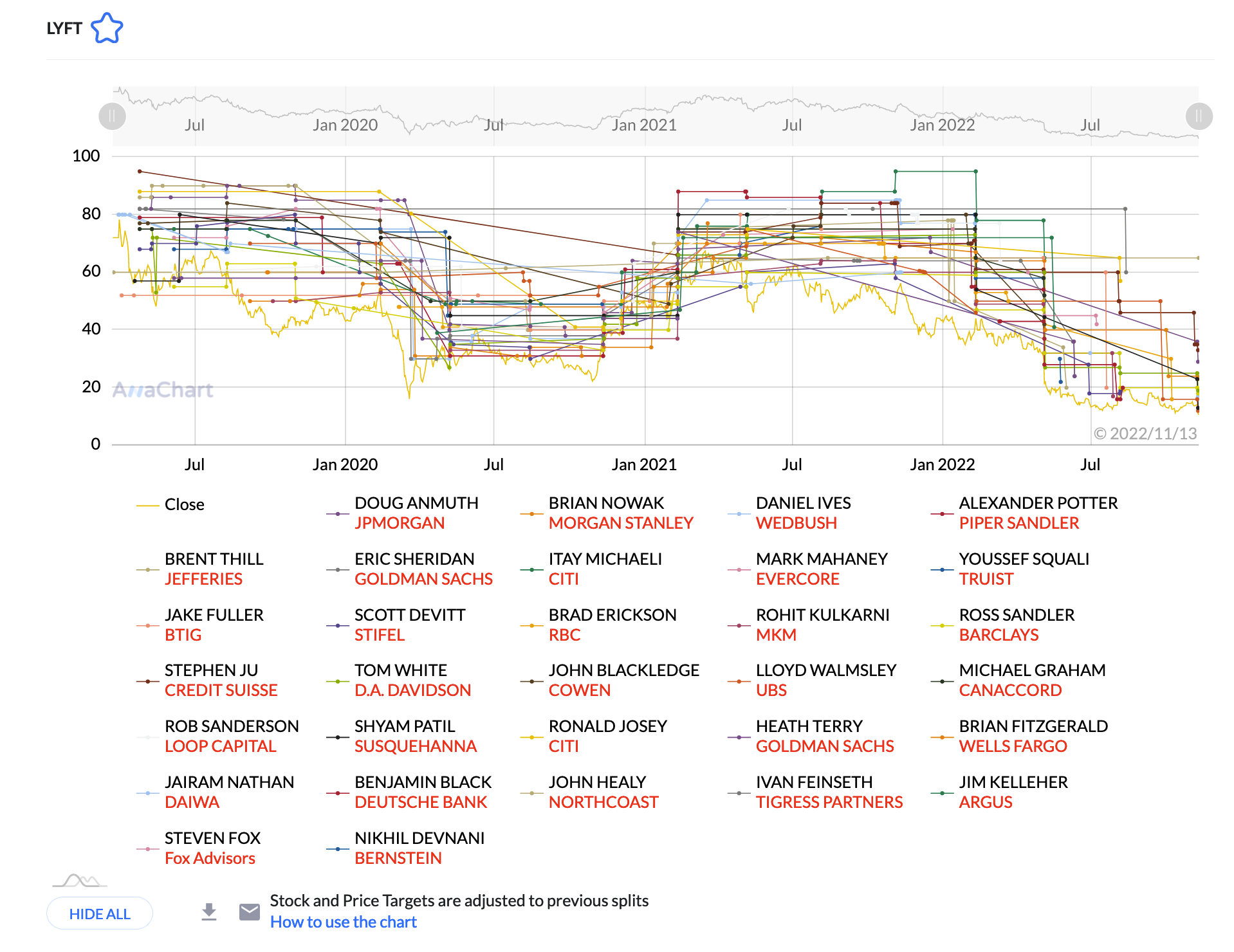This screenshot has height=952, width=1234.
Task: Click the 'Jan 2021' x-axis label below chart
Action: click(x=644, y=464)
